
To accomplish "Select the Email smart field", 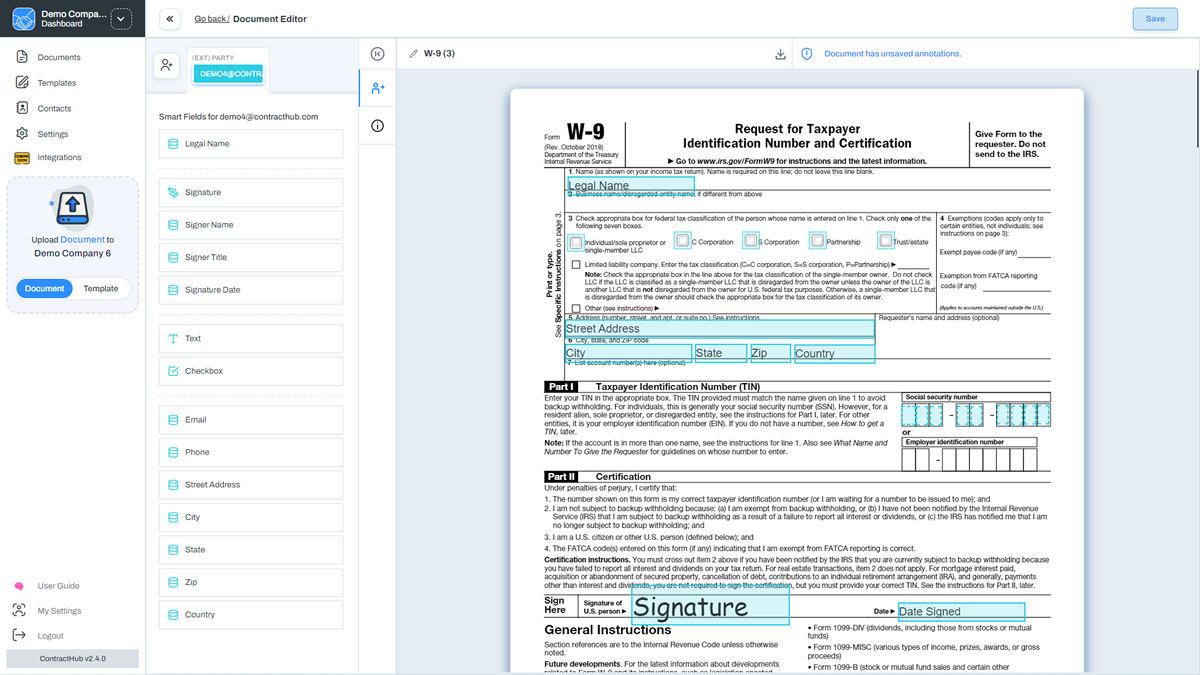I will click(x=251, y=420).
